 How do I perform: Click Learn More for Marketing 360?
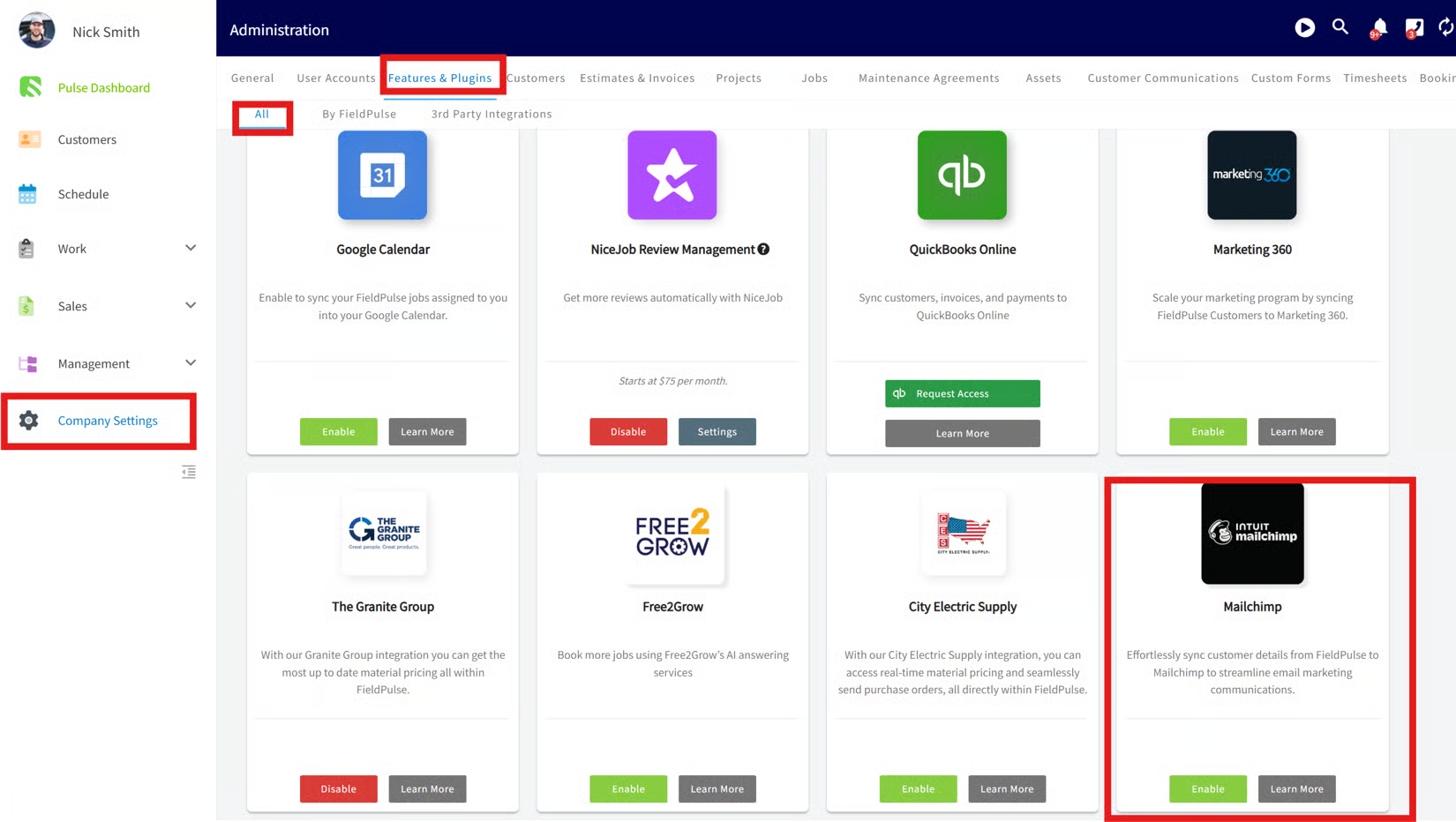[x=1297, y=431]
